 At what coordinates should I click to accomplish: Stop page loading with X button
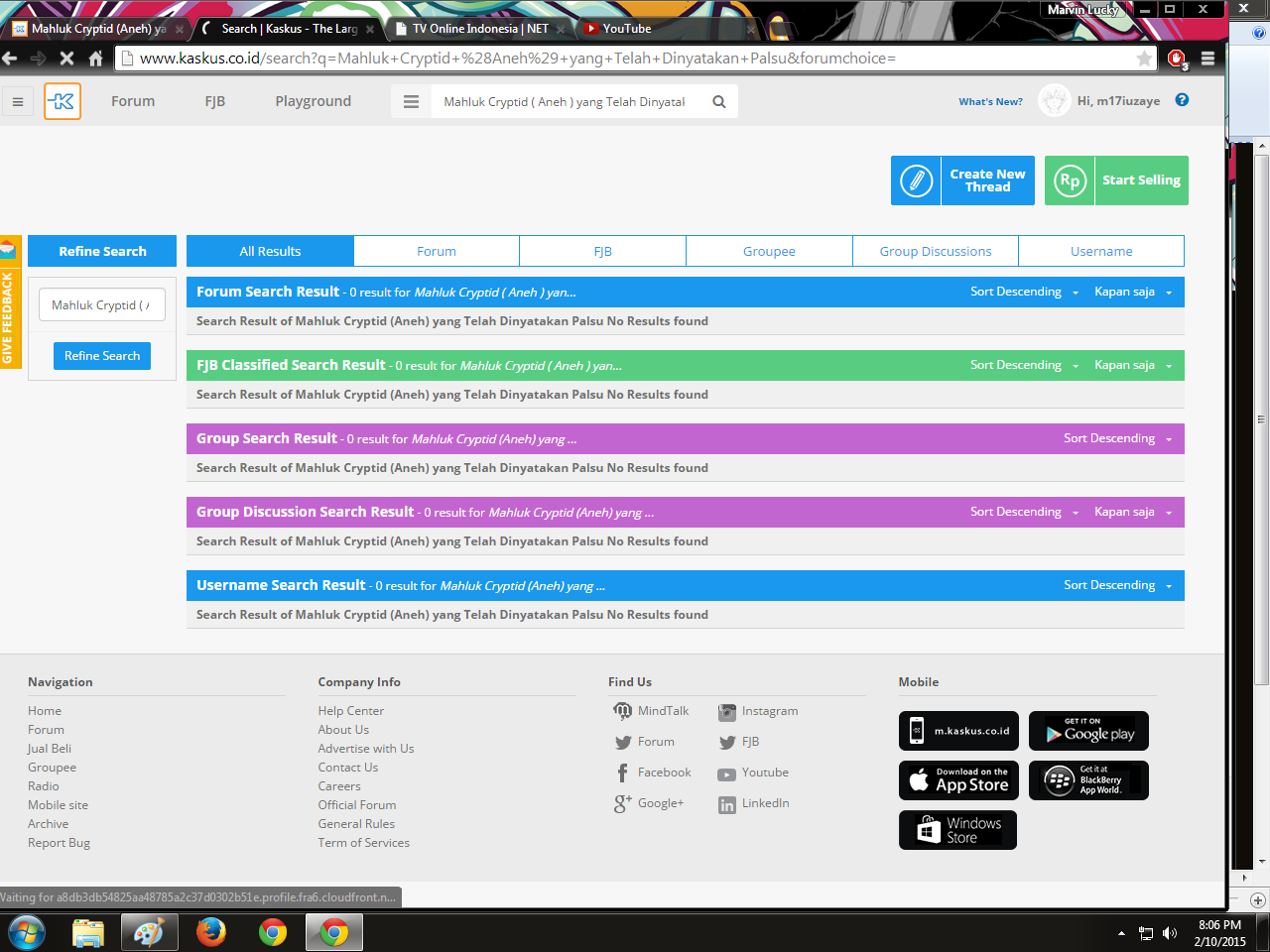coord(66,59)
